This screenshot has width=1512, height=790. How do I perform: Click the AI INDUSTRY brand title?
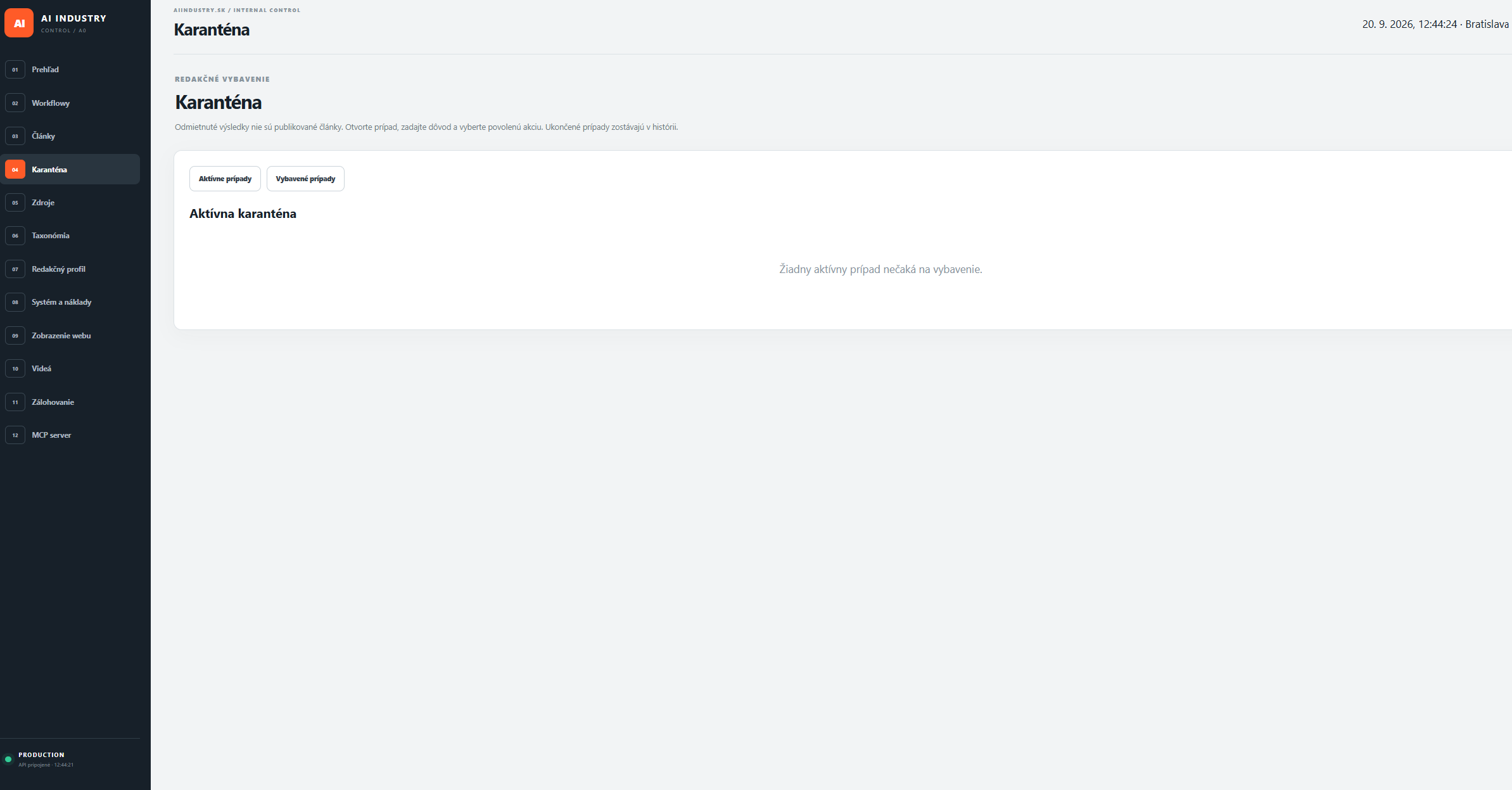point(73,18)
